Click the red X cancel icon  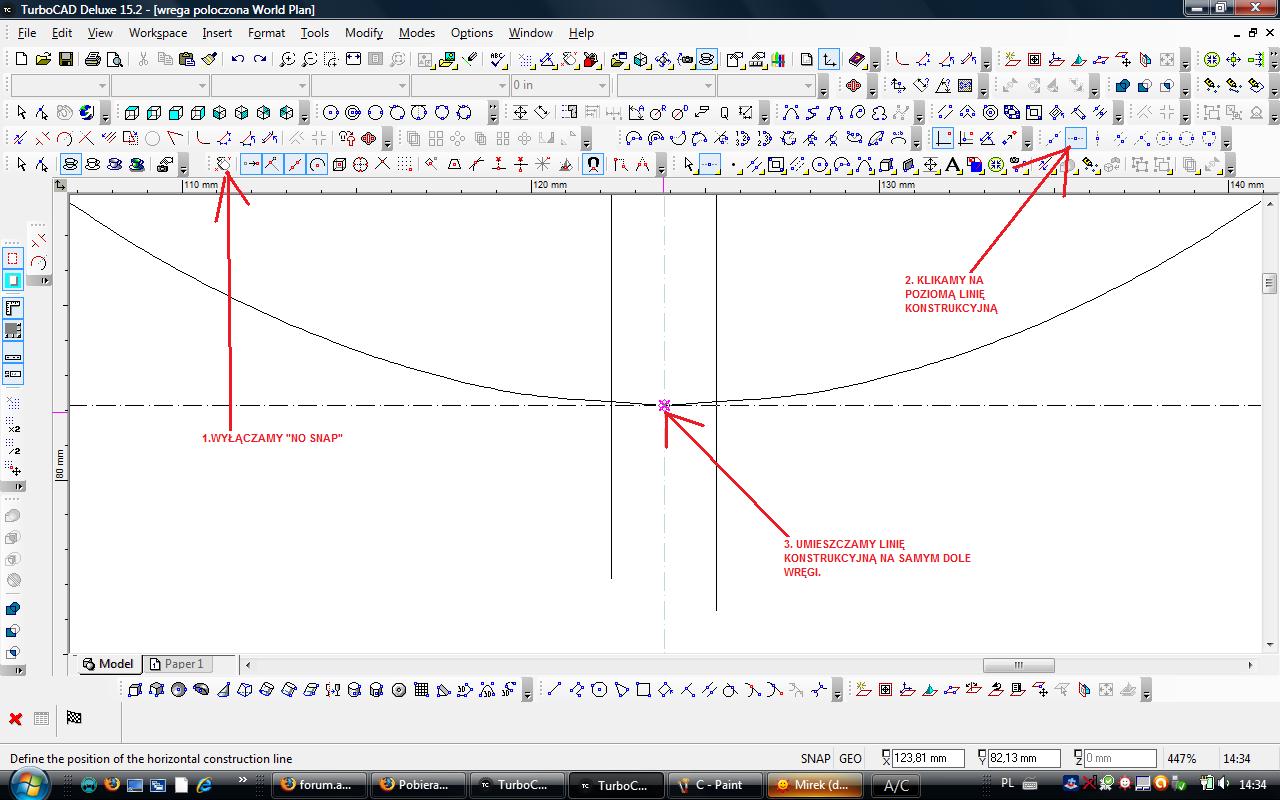pyautogui.click(x=16, y=719)
